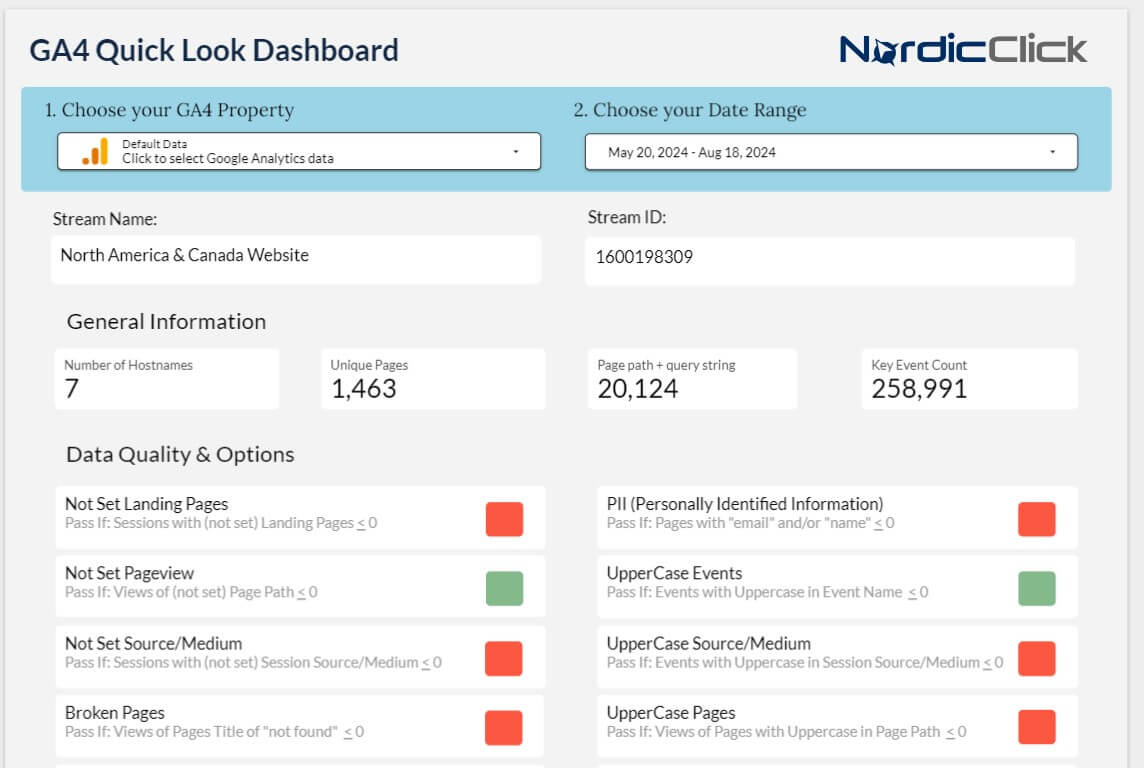Select the Stream ID value 1600198309

(x=644, y=257)
